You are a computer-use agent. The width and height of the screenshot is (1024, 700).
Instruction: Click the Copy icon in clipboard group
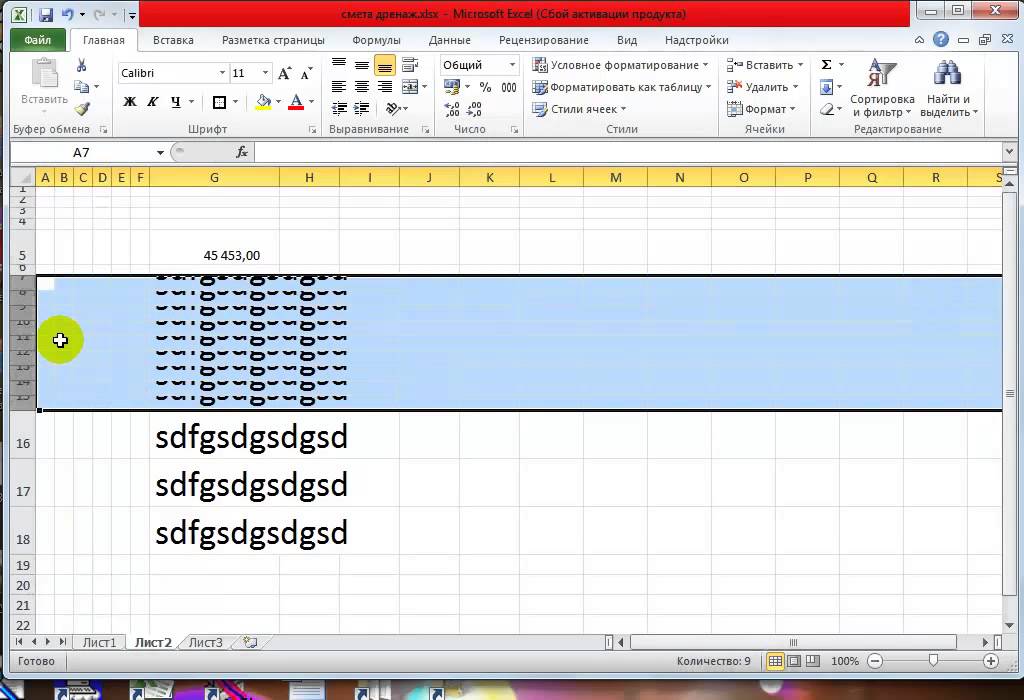point(82,86)
